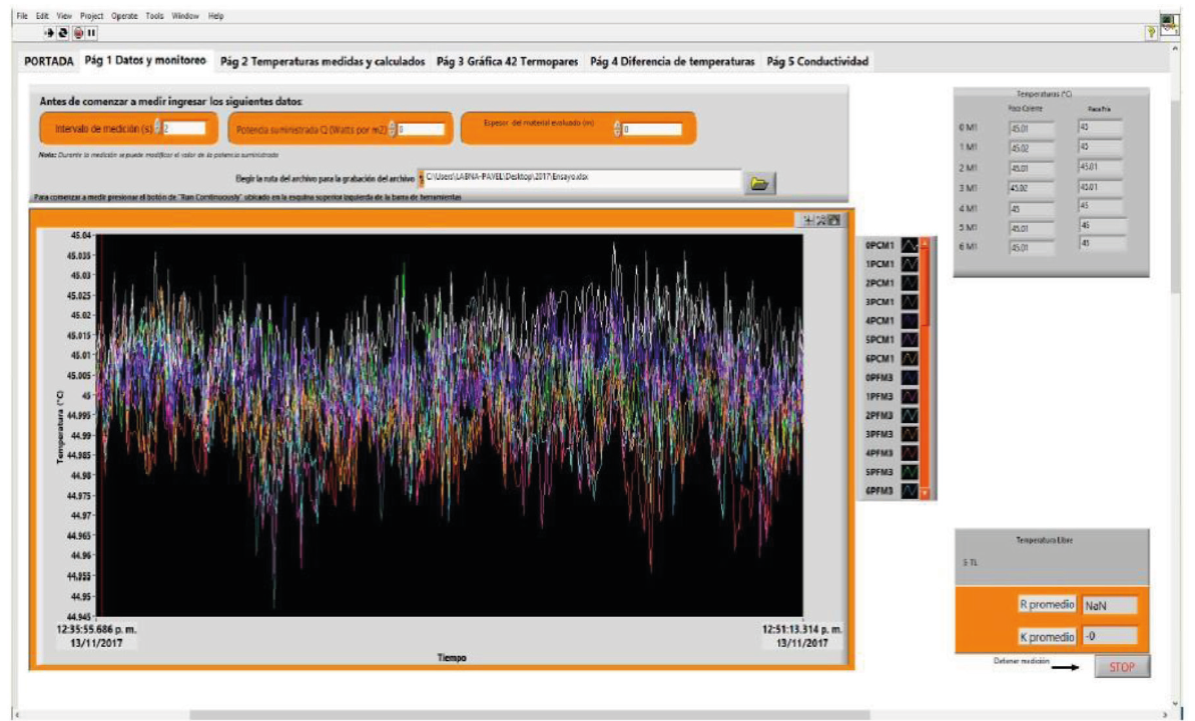Screen dimensions: 1195x721
Task: Click the file path browse options arrow
Action: [x=420, y=179]
